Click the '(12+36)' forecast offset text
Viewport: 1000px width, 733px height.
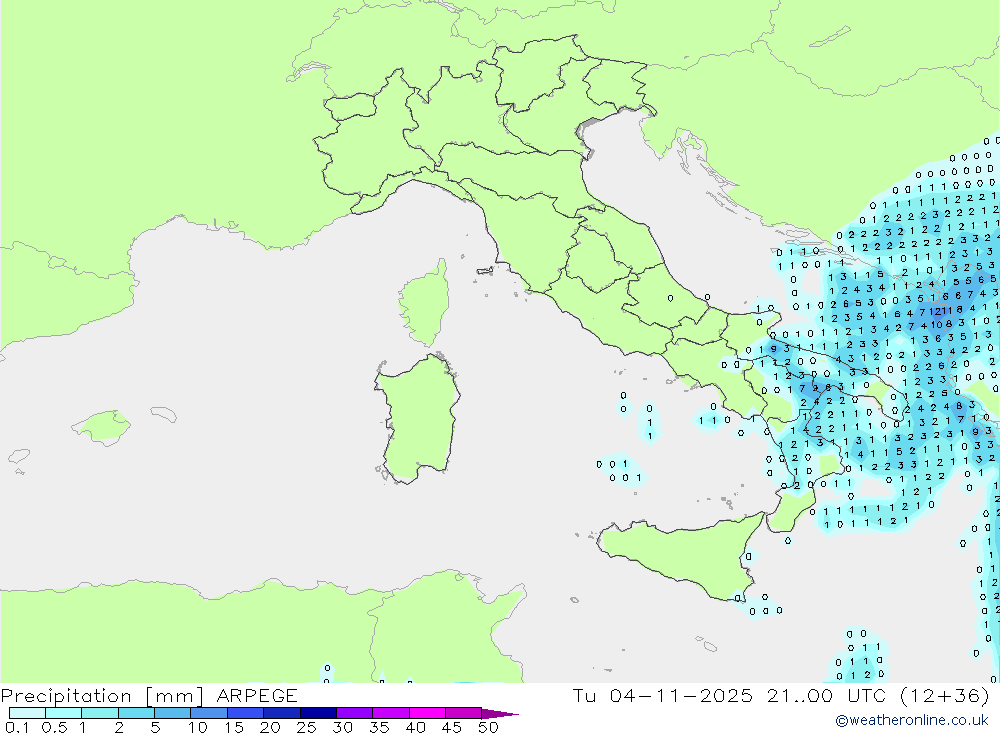pos(945,696)
